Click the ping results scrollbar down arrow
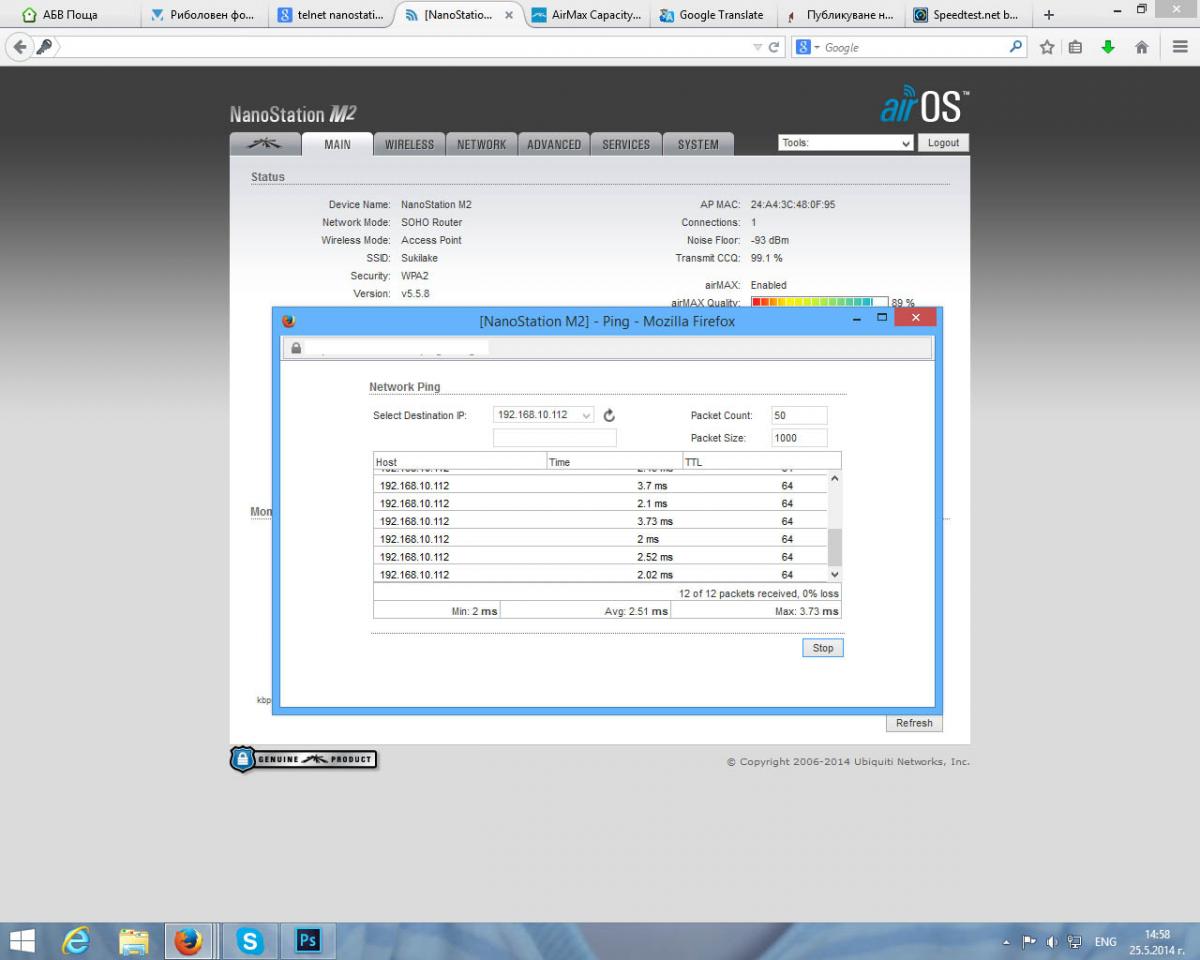 (835, 575)
